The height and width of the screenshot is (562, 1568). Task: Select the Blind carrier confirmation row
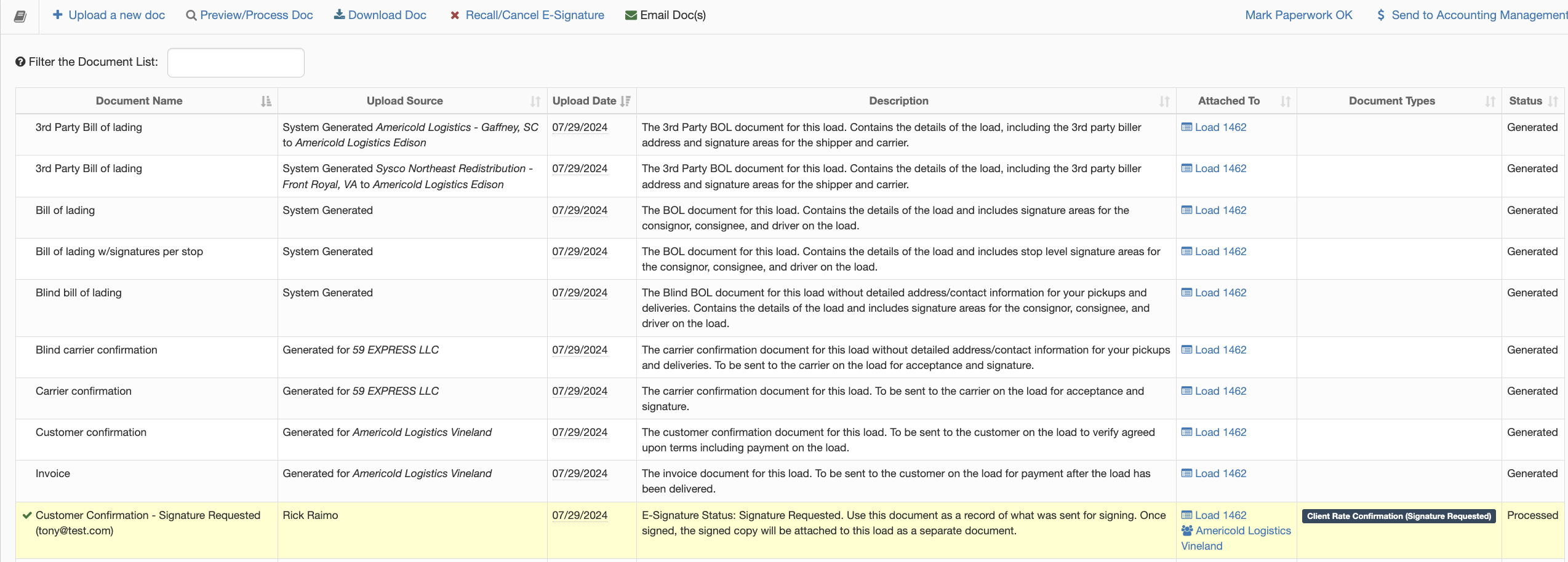(x=790, y=357)
